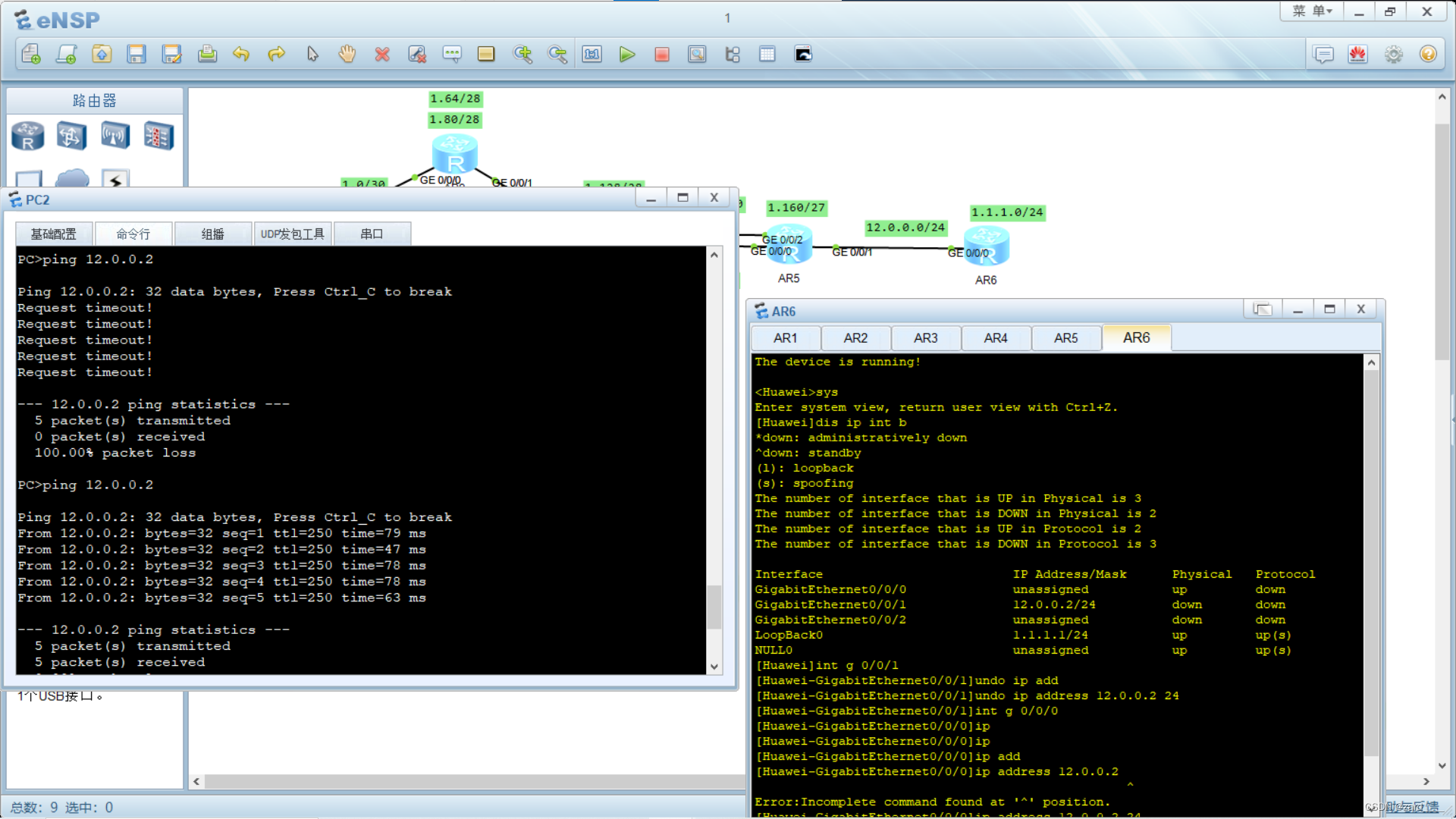Screen dimensions: 1456x819
Task: Click the AR6 window detach/merge button
Action: (x=1262, y=309)
